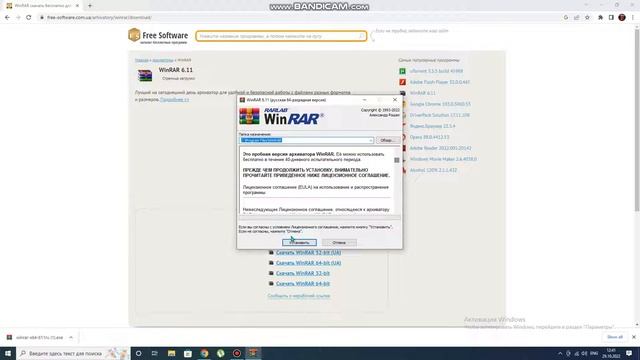Click the WinRAR icon in installer title bar

pos(242,100)
